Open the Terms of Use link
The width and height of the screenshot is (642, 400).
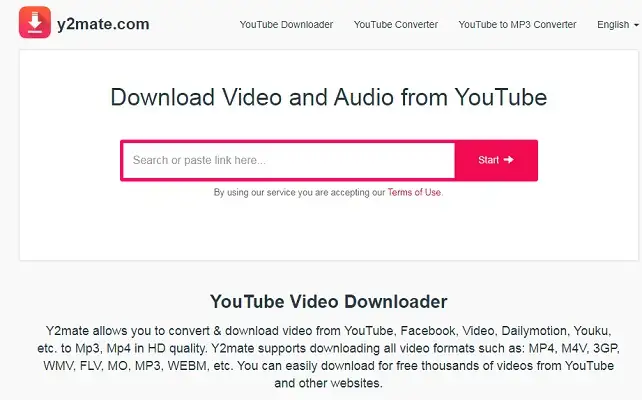coord(414,192)
